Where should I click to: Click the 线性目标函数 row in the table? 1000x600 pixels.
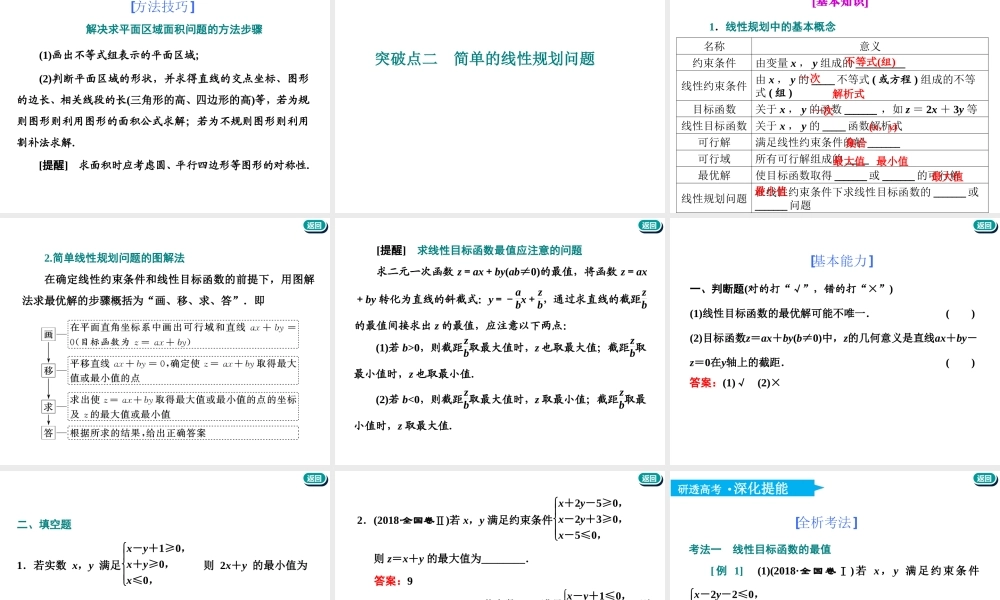click(x=713, y=124)
